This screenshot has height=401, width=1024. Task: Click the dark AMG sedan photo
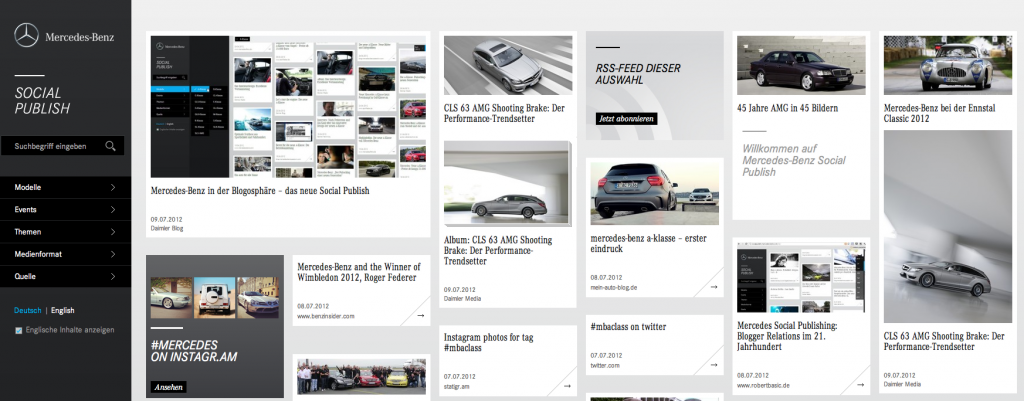(x=801, y=65)
